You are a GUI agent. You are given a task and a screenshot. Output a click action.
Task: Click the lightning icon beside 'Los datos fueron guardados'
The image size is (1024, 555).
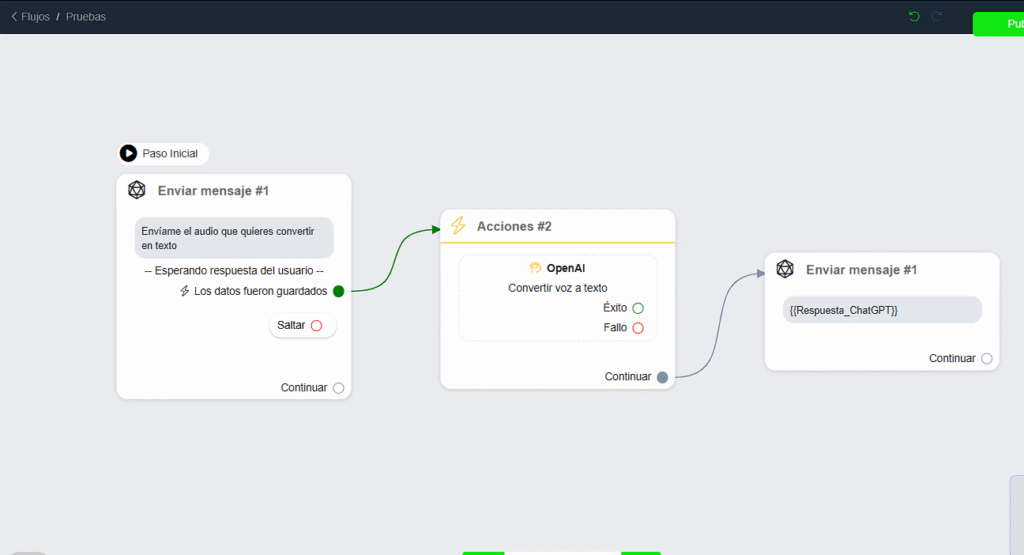(x=184, y=291)
